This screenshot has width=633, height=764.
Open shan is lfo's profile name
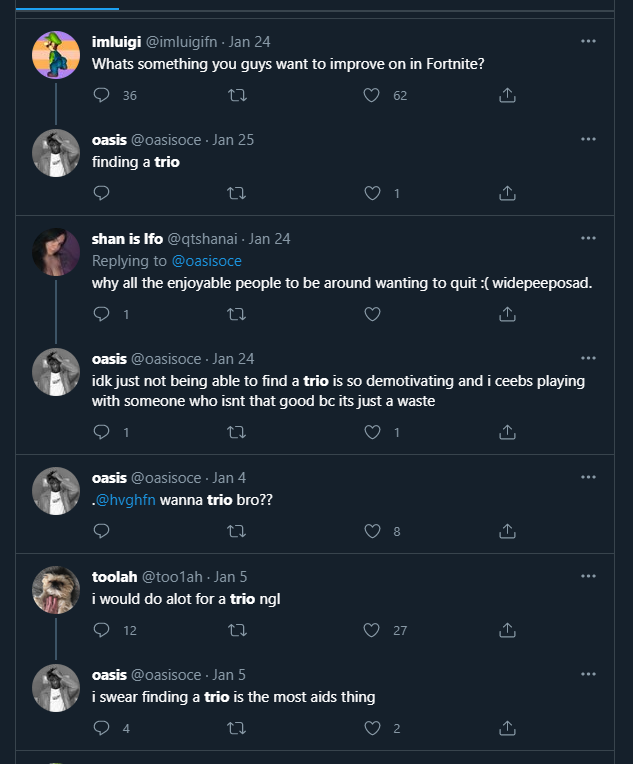pyautogui.click(x=127, y=239)
